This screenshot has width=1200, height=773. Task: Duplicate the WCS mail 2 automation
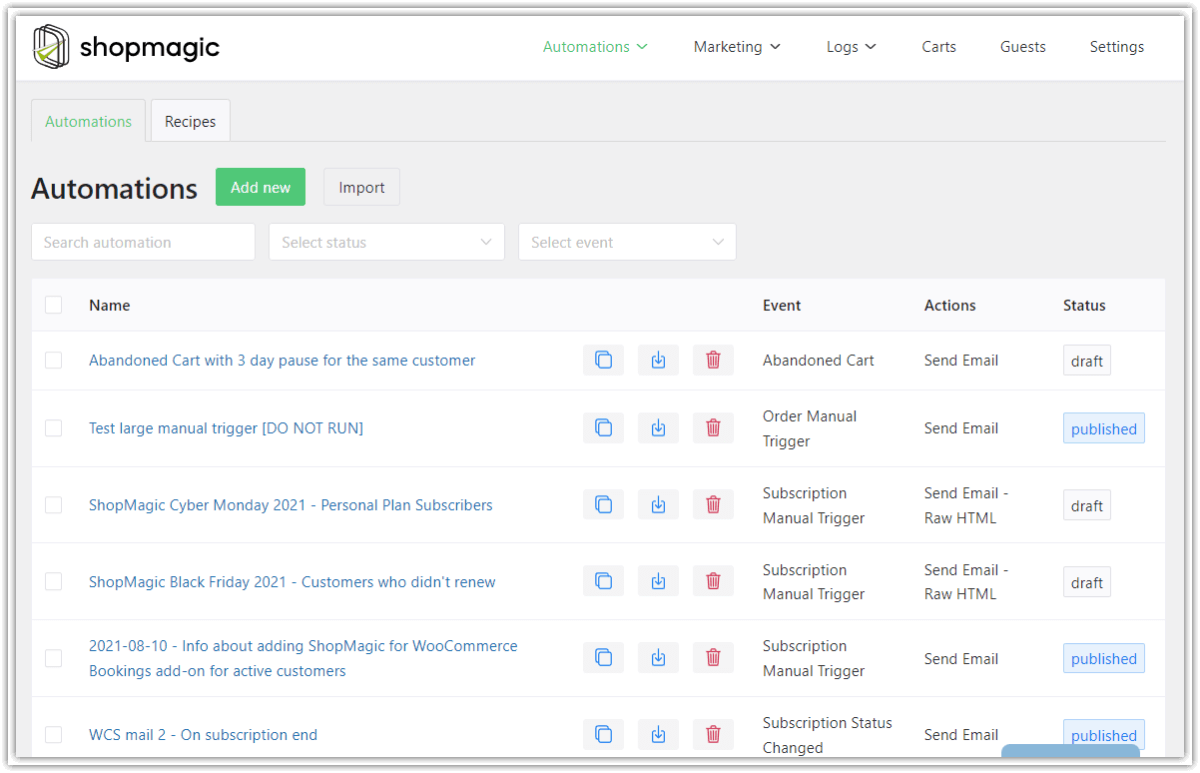pyautogui.click(x=603, y=733)
